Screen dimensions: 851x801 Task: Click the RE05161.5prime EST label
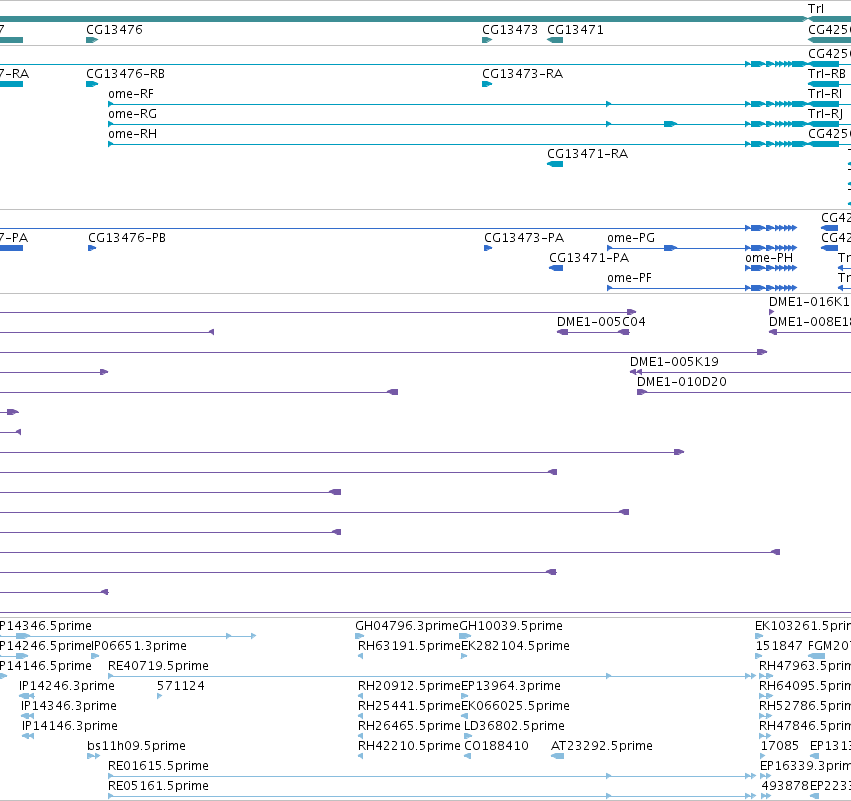(x=158, y=787)
